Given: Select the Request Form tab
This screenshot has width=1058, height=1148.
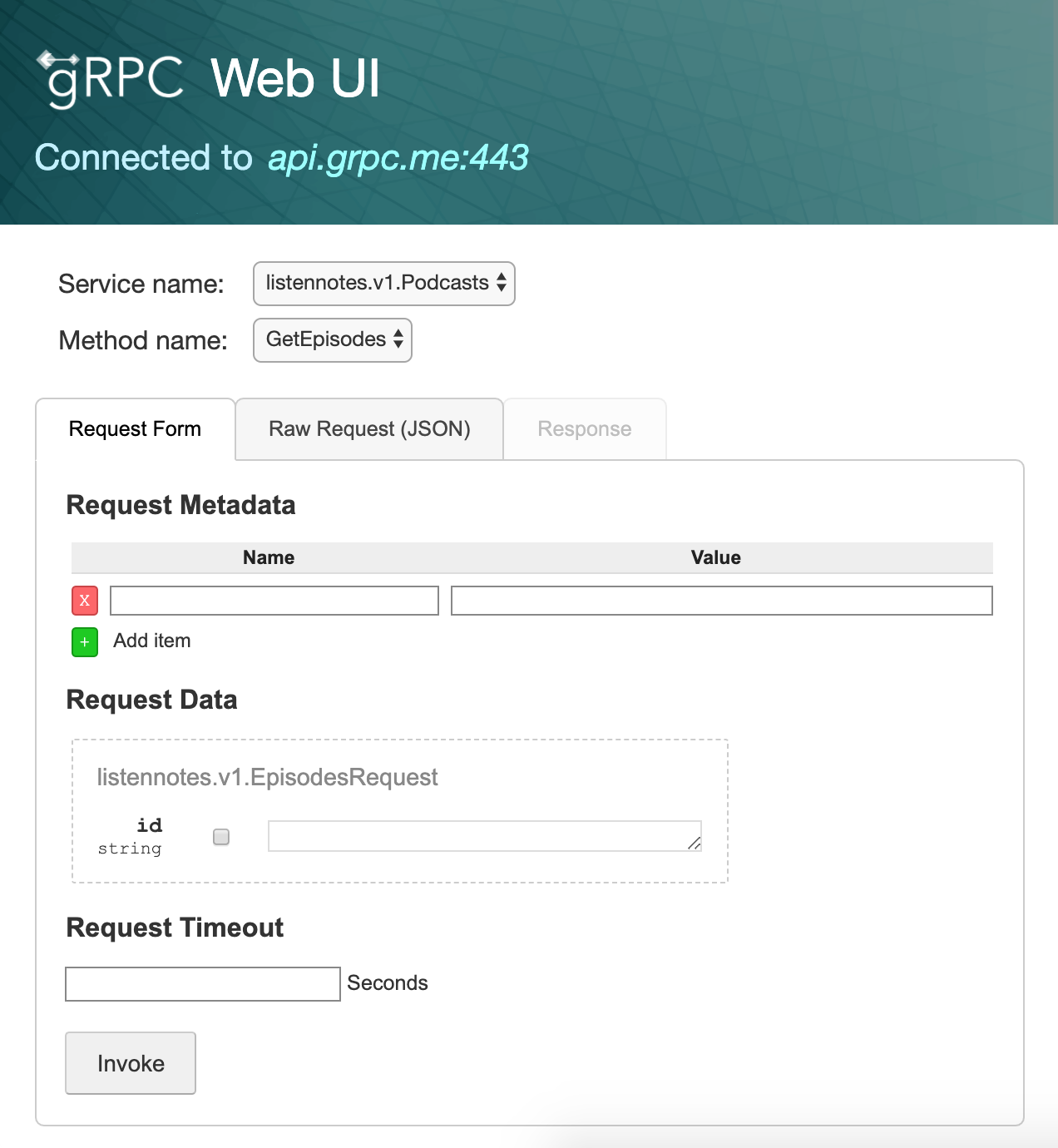Looking at the screenshot, I should click(x=135, y=428).
